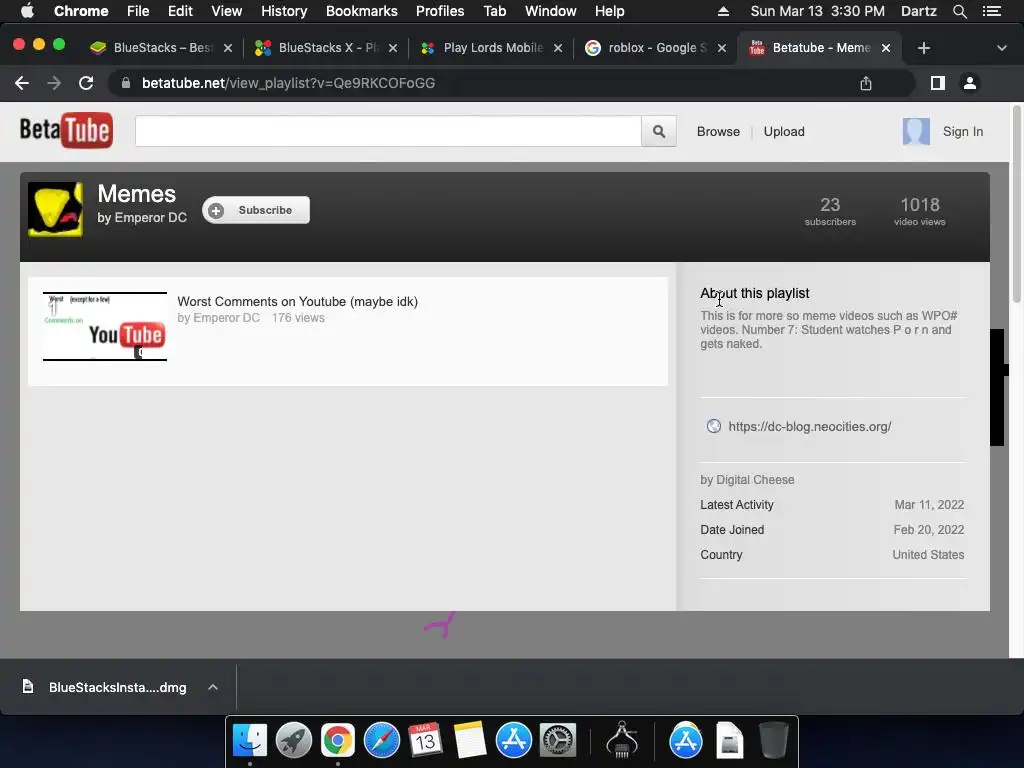Image resolution: width=1024 pixels, height=768 pixels.
Task: Open the Profiles menu
Action: pyautogui.click(x=440, y=11)
